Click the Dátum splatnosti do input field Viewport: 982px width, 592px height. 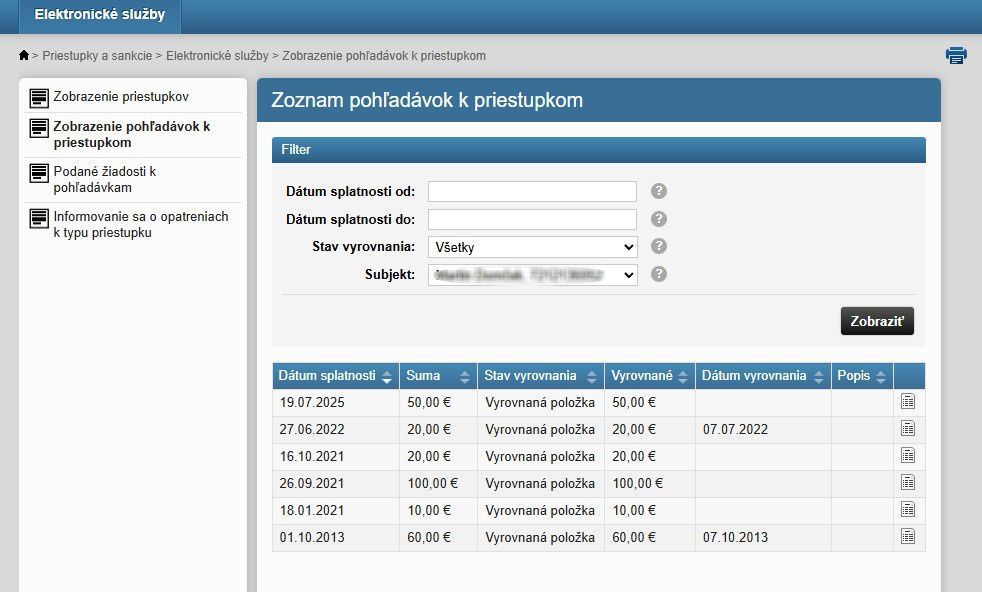click(532, 219)
